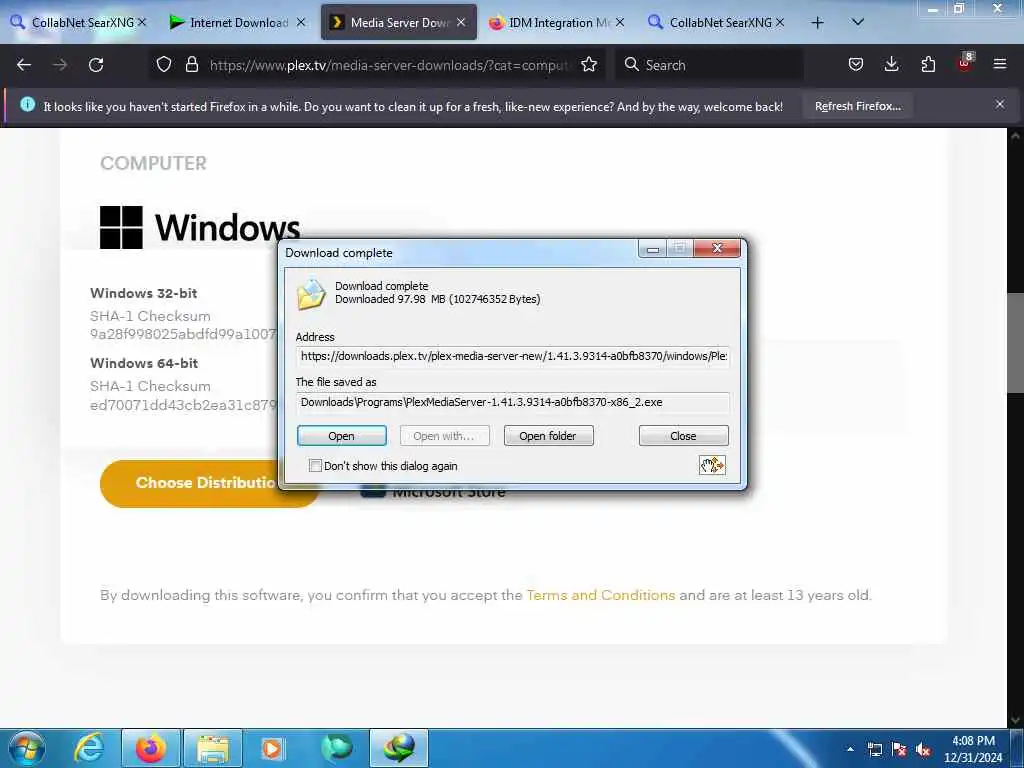This screenshot has width=1024, height=768.
Task: Launch Internet Explorer from taskbar
Action: click(x=89, y=748)
